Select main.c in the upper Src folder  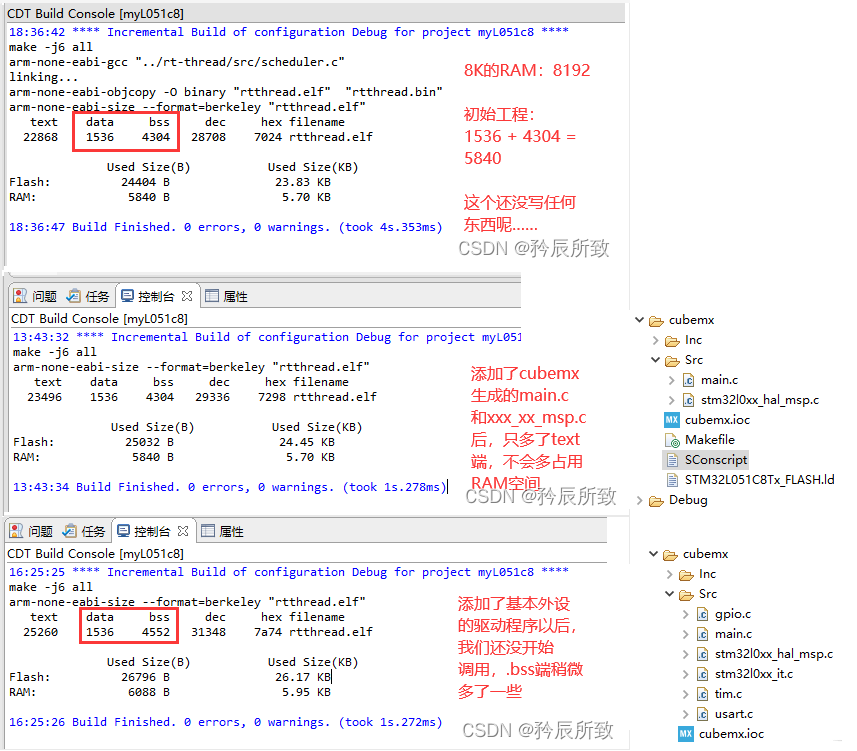point(719,380)
